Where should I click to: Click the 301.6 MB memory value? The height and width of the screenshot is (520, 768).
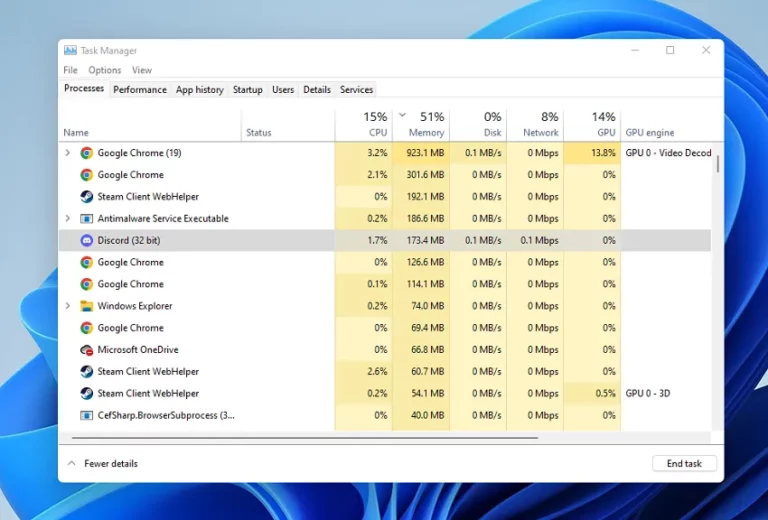(x=425, y=175)
